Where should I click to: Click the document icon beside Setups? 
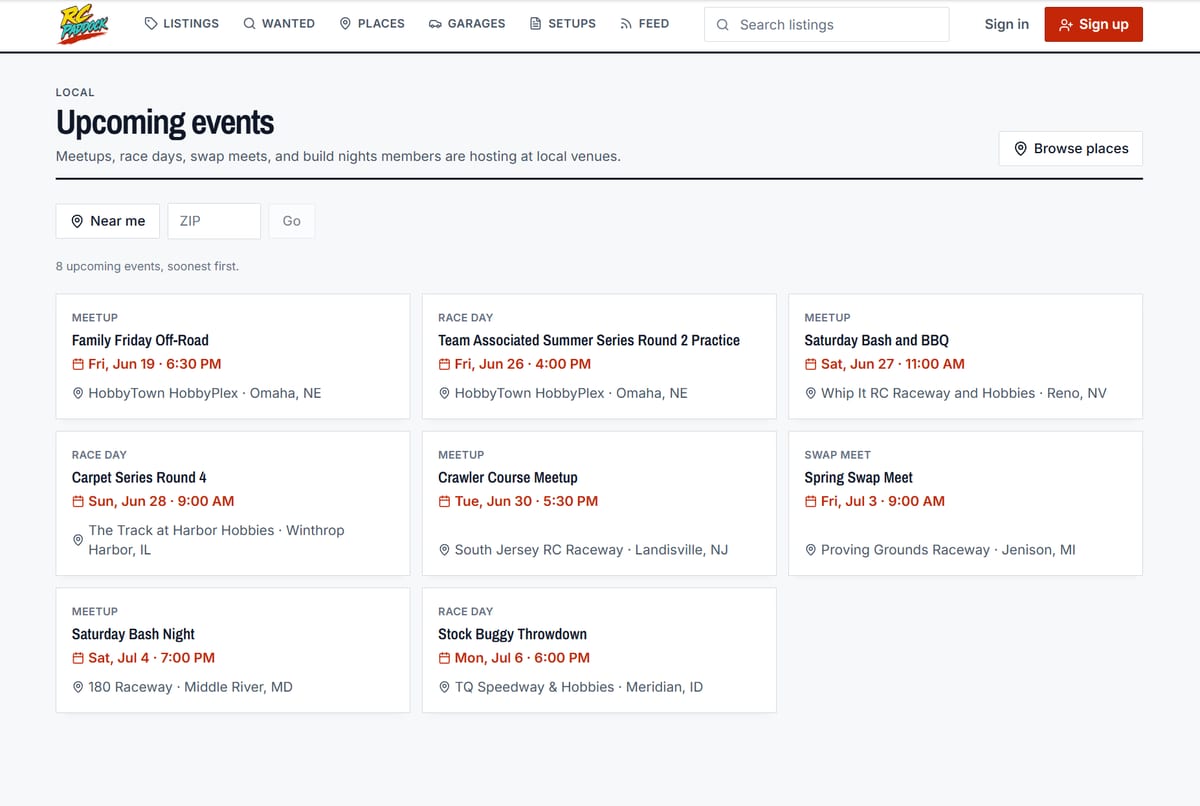tap(536, 23)
